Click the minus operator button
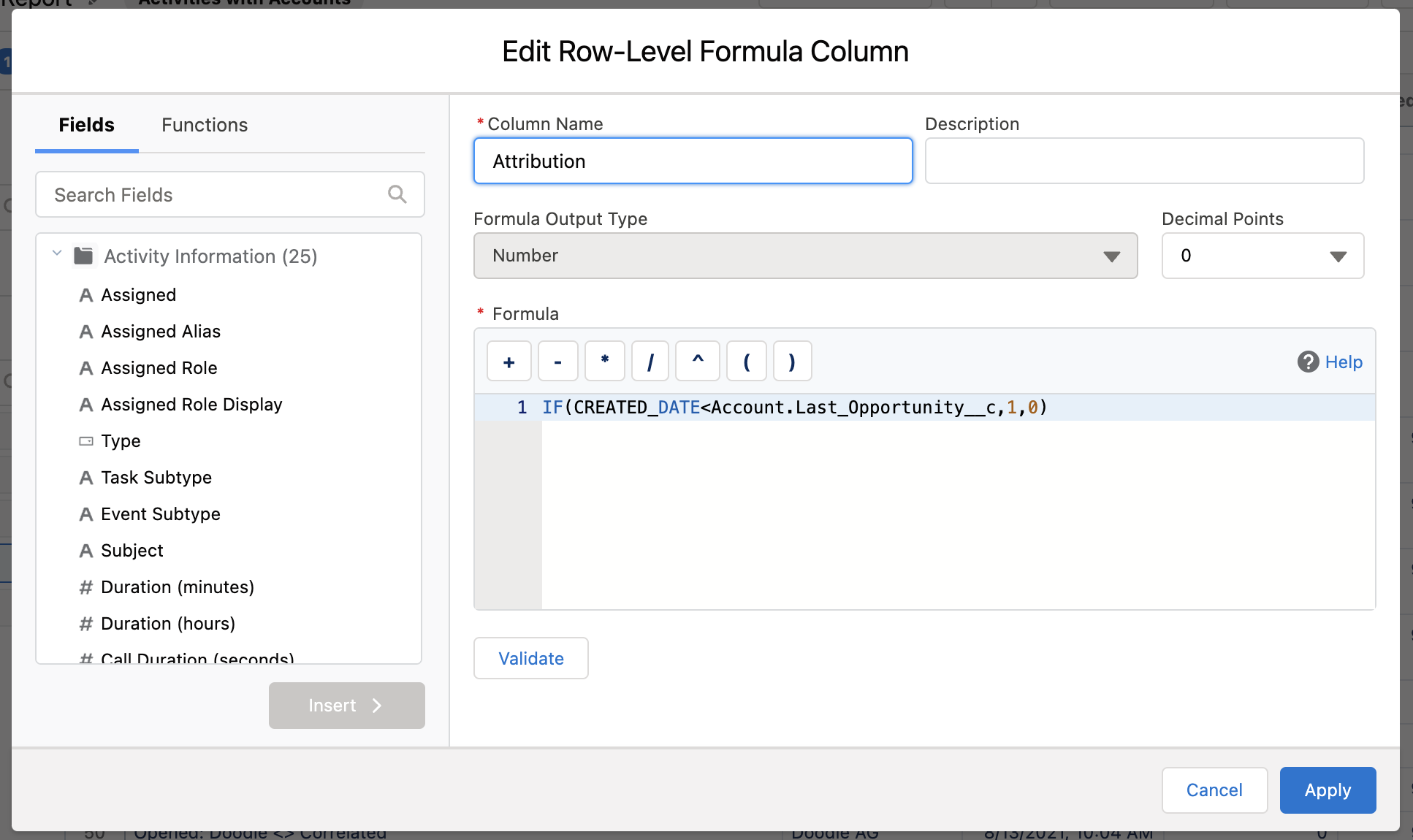 (558, 362)
